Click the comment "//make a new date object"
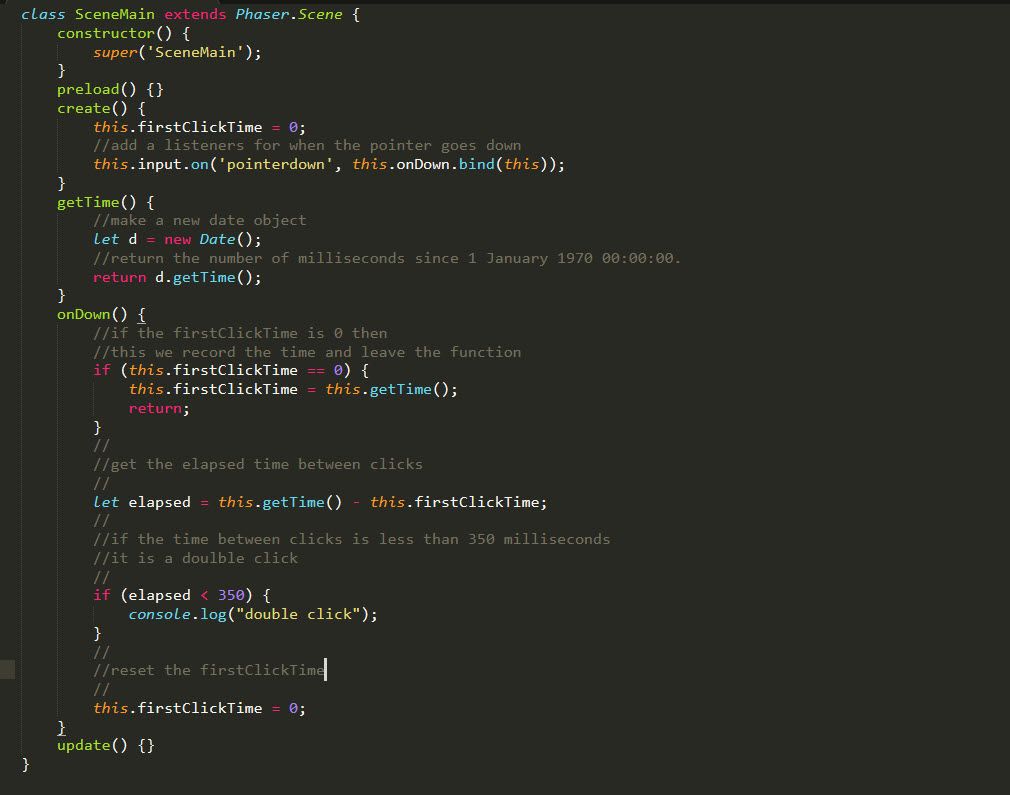This screenshot has width=1010, height=795. (200, 220)
